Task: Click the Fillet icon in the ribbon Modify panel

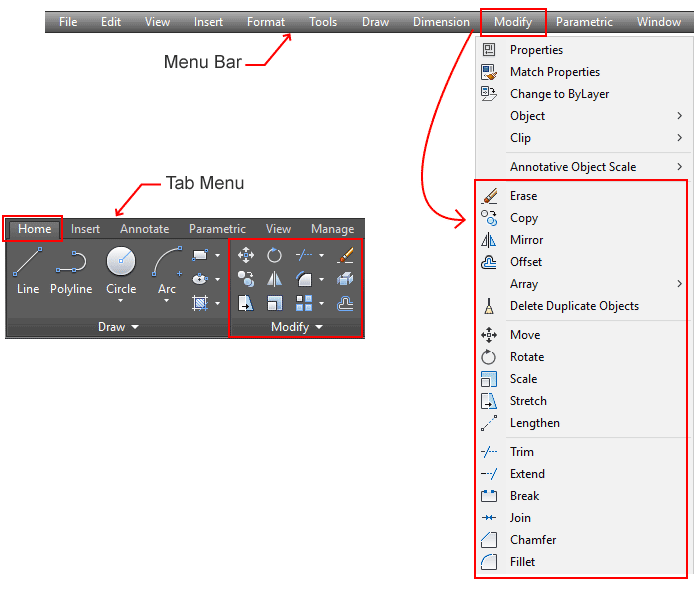Action: coord(304,279)
